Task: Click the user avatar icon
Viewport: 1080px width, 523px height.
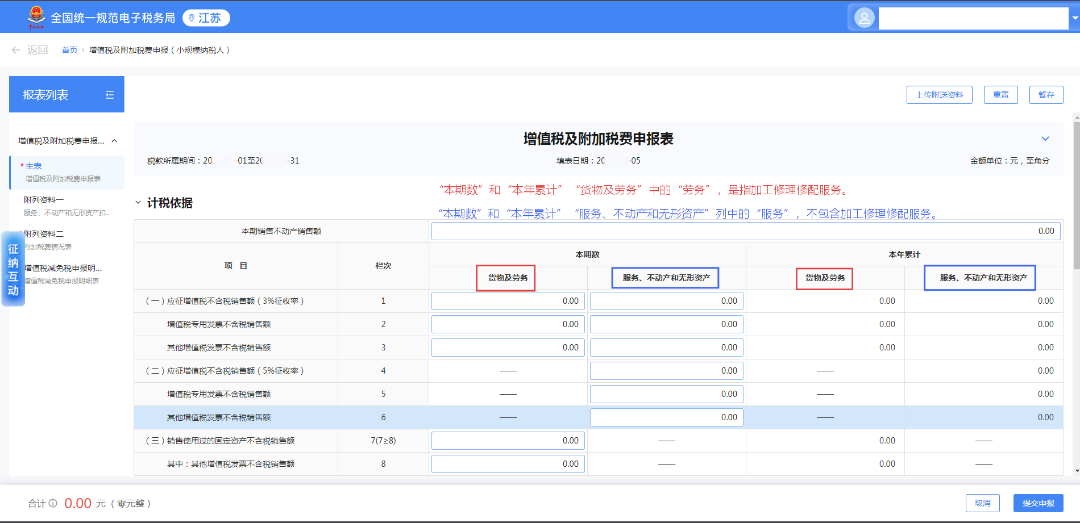Action: pos(864,18)
